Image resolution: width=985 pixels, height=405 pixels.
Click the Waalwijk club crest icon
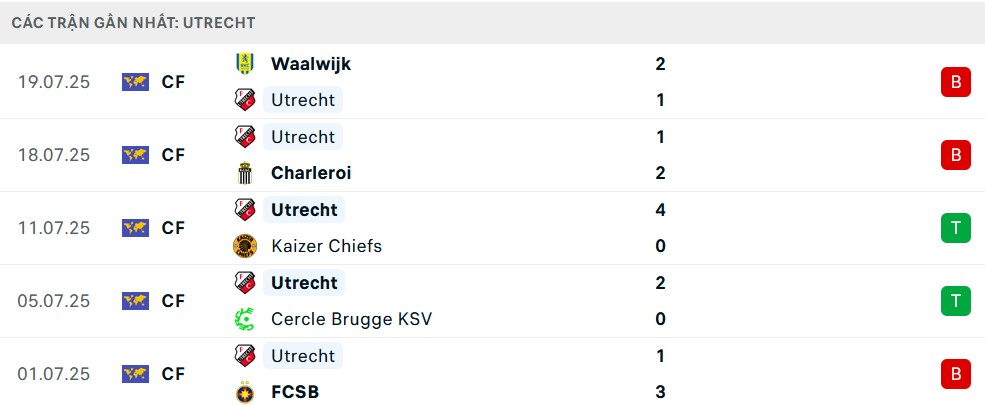click(x=244, y=63)
